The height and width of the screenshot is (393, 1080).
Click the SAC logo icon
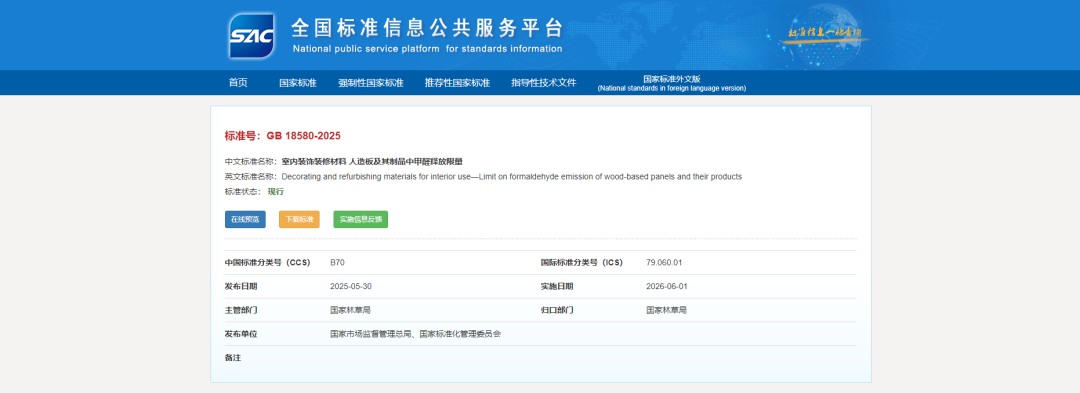click(x=252, y=36)
